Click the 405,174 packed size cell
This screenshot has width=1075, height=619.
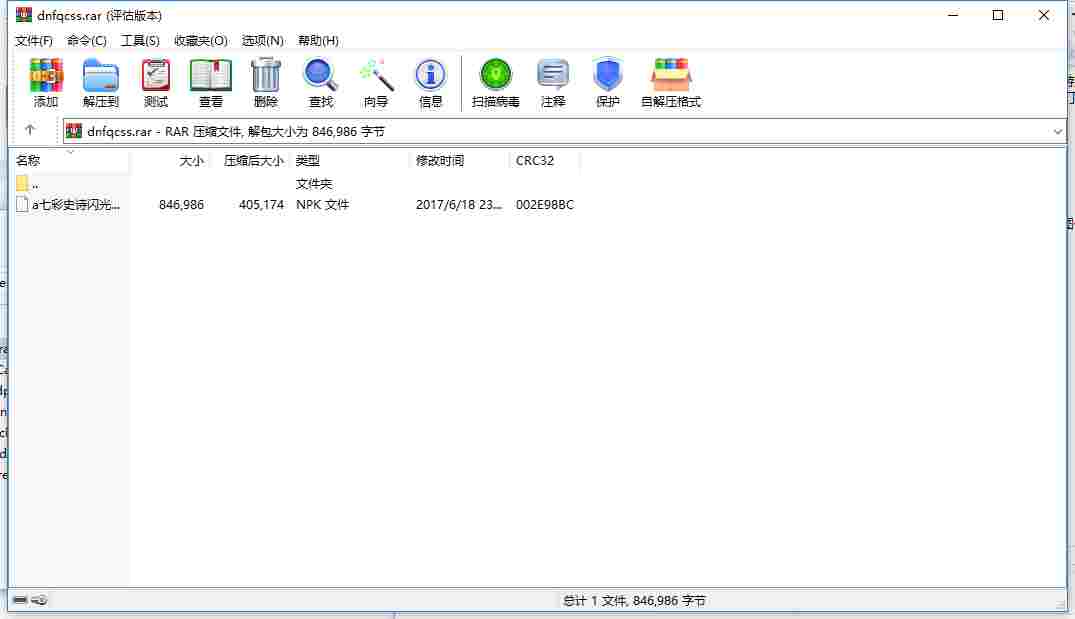point(261,204)
